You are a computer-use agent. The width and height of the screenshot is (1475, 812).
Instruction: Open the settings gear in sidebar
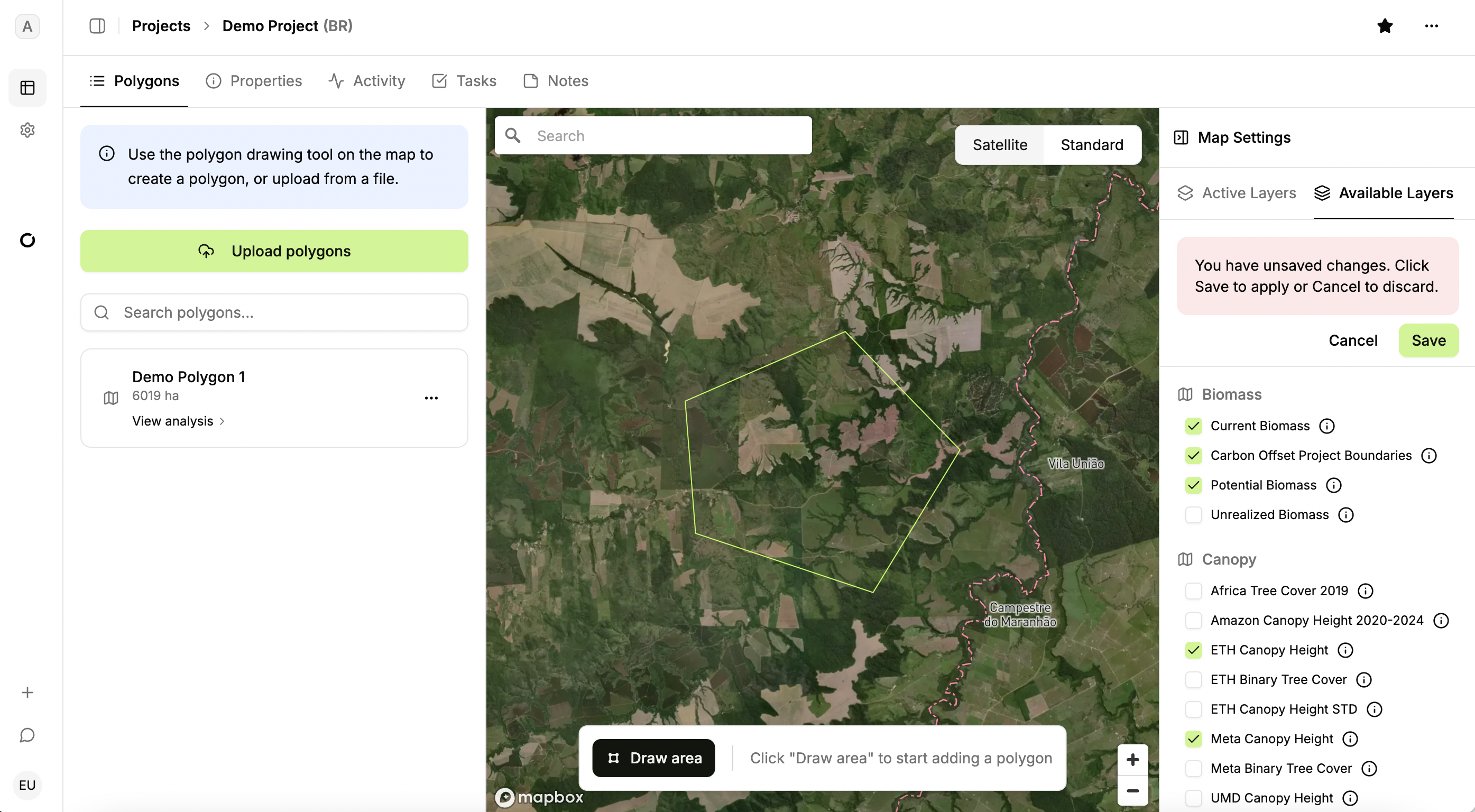pyautogui.click(x=27, y=130)
